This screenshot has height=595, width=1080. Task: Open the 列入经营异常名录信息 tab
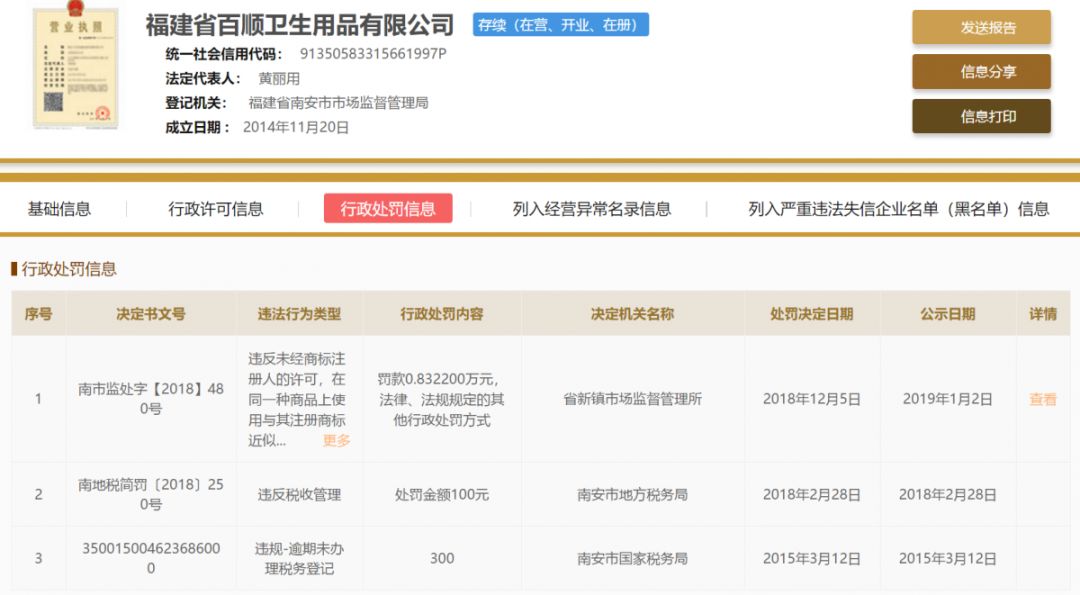591,209
